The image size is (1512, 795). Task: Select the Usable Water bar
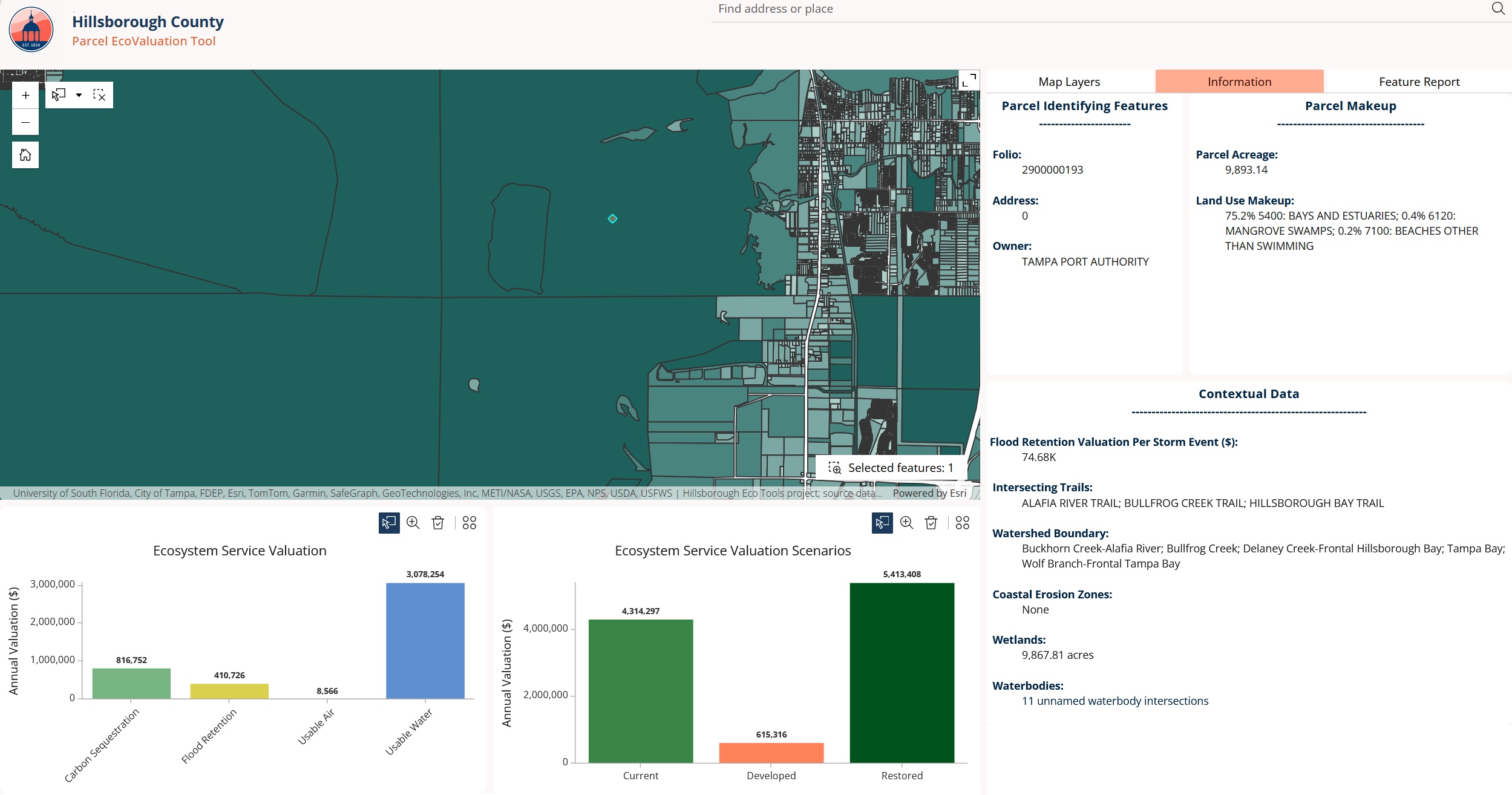coord(425,641)
